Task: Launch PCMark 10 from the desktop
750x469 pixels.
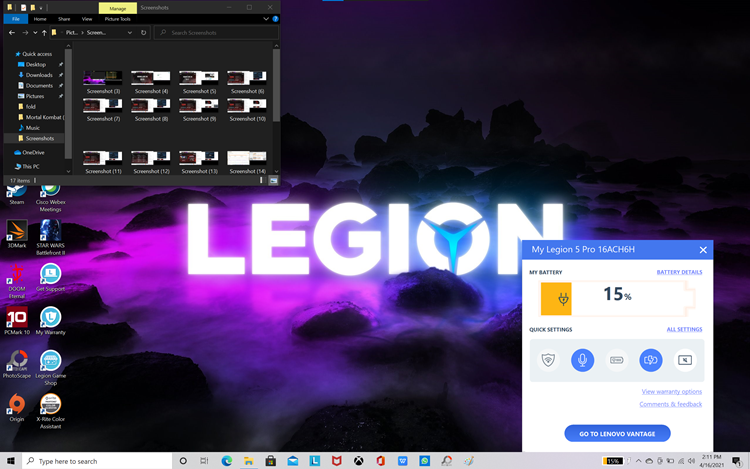Action: click(x=17, y=321)
